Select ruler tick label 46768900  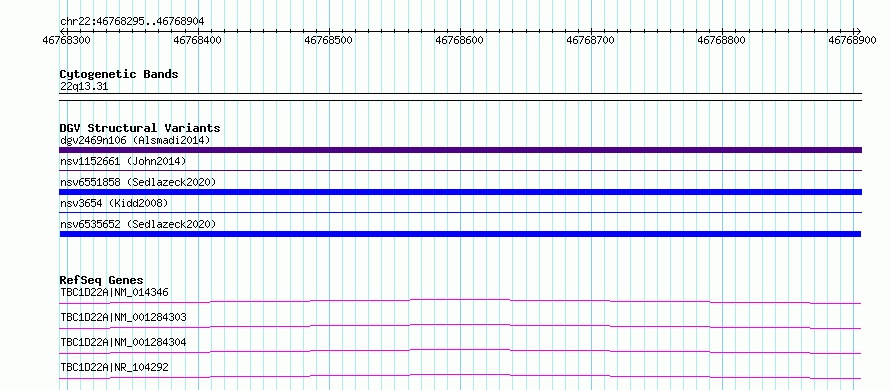853,40
